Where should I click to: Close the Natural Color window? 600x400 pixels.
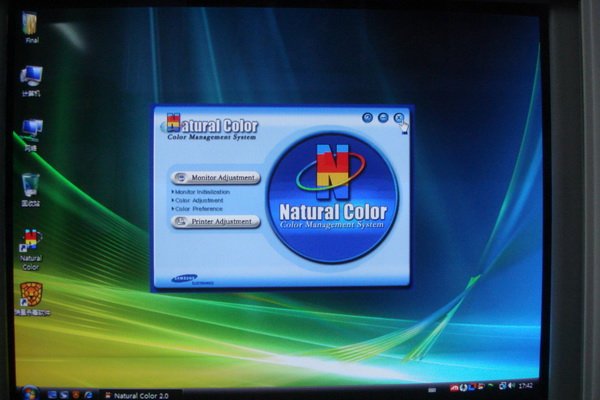(x=399, y=118)
